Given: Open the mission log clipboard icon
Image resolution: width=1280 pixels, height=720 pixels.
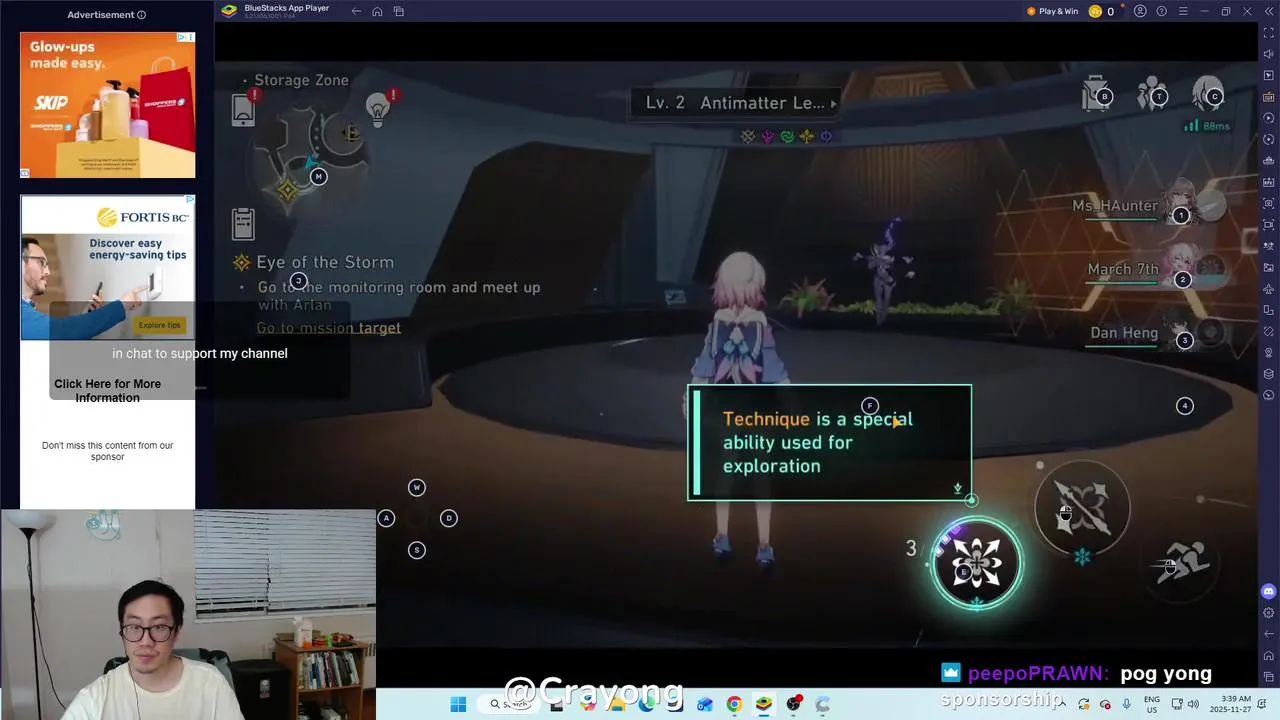Looking at the screenshot, I should click(x=243, y=224).
